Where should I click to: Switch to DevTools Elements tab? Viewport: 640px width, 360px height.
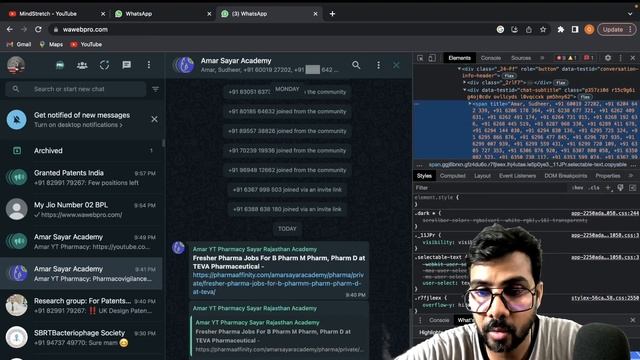pyautogui.click(x=460, y=58)
